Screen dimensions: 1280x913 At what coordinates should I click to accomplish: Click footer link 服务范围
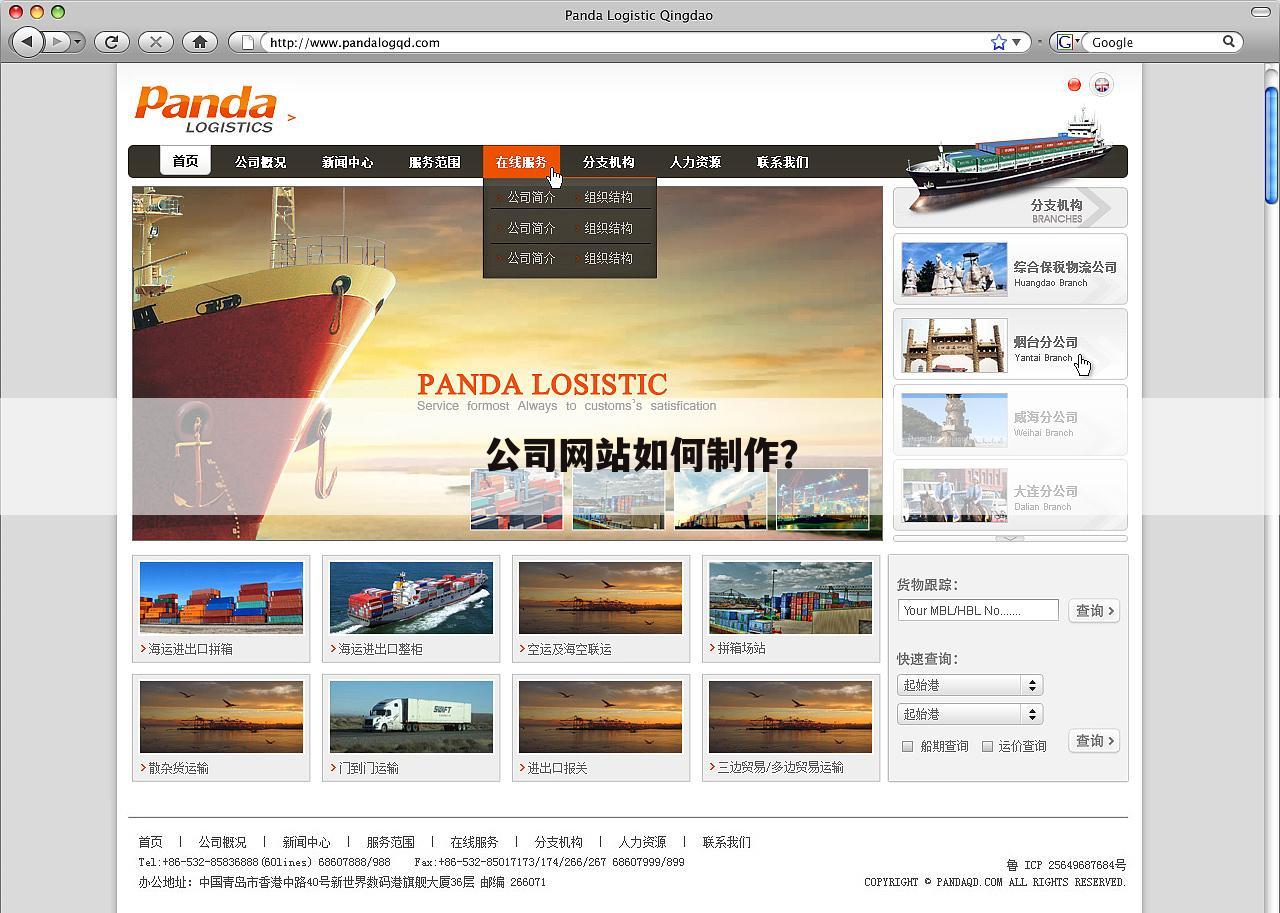point(390,842)
